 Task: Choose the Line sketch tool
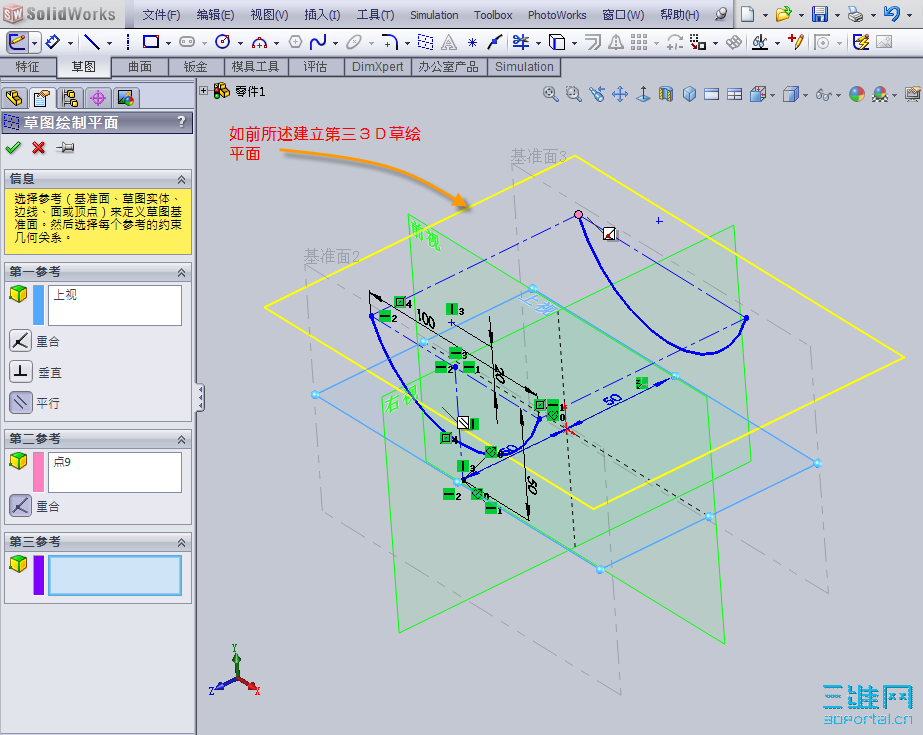tap(92, 42)
